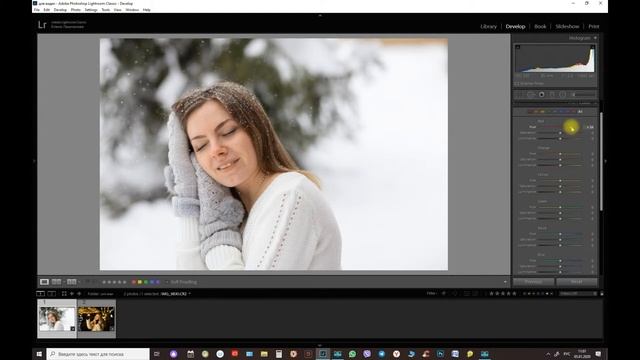The width and height of the screenshot is (640, 360).
Task: Enable the Soft Proofing checkbox
Action: tap(167, 282)
